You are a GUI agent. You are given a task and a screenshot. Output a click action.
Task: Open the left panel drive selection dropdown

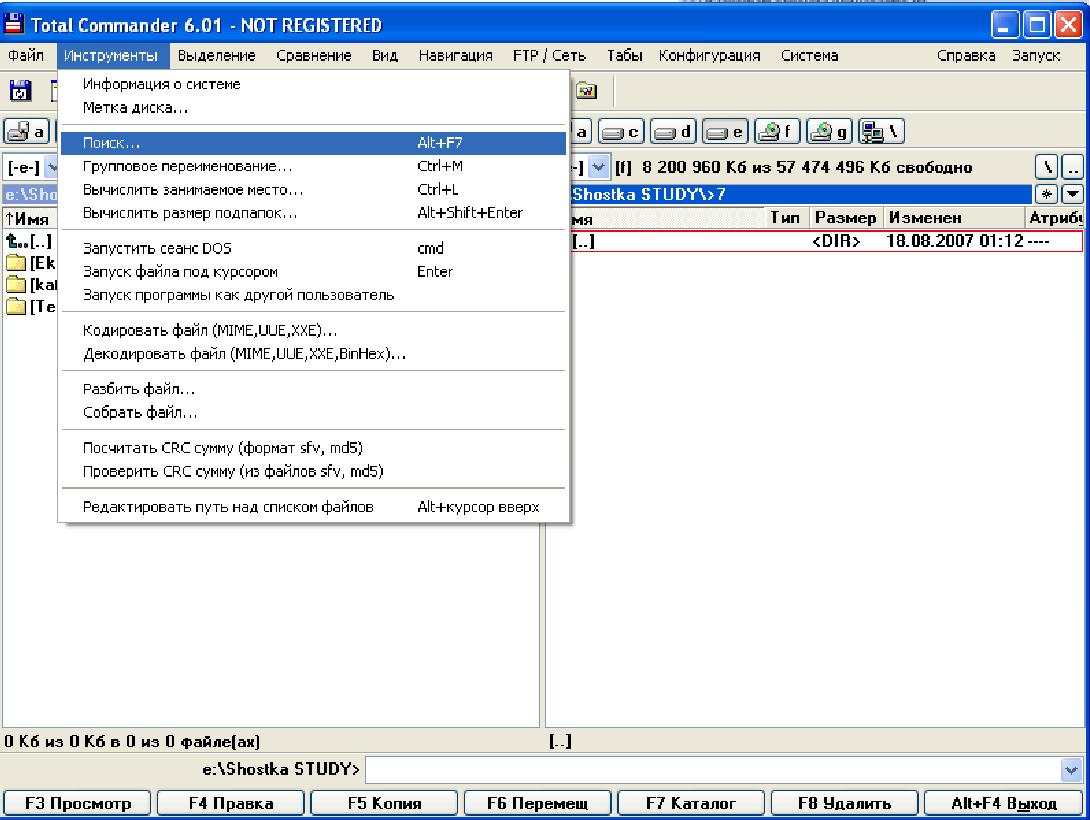tap(51, 167)
